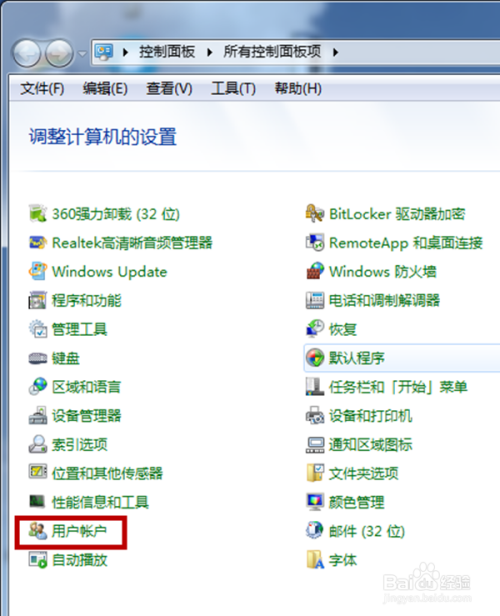Click the 颜色管理 monitor icon
Image resolution: width=500 pixels, height=616 pixels.
coord(315,502)
